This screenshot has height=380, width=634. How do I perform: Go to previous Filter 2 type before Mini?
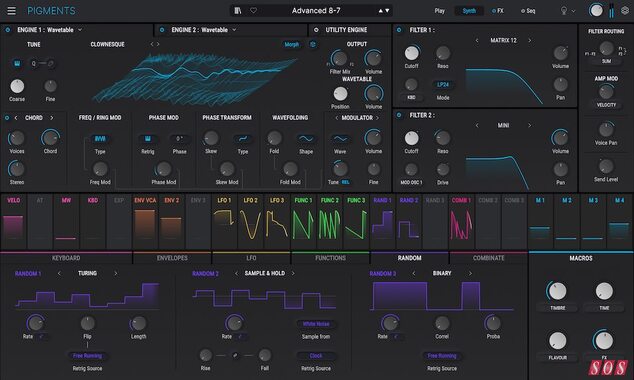pyautogui.click(x=477, y=126)
